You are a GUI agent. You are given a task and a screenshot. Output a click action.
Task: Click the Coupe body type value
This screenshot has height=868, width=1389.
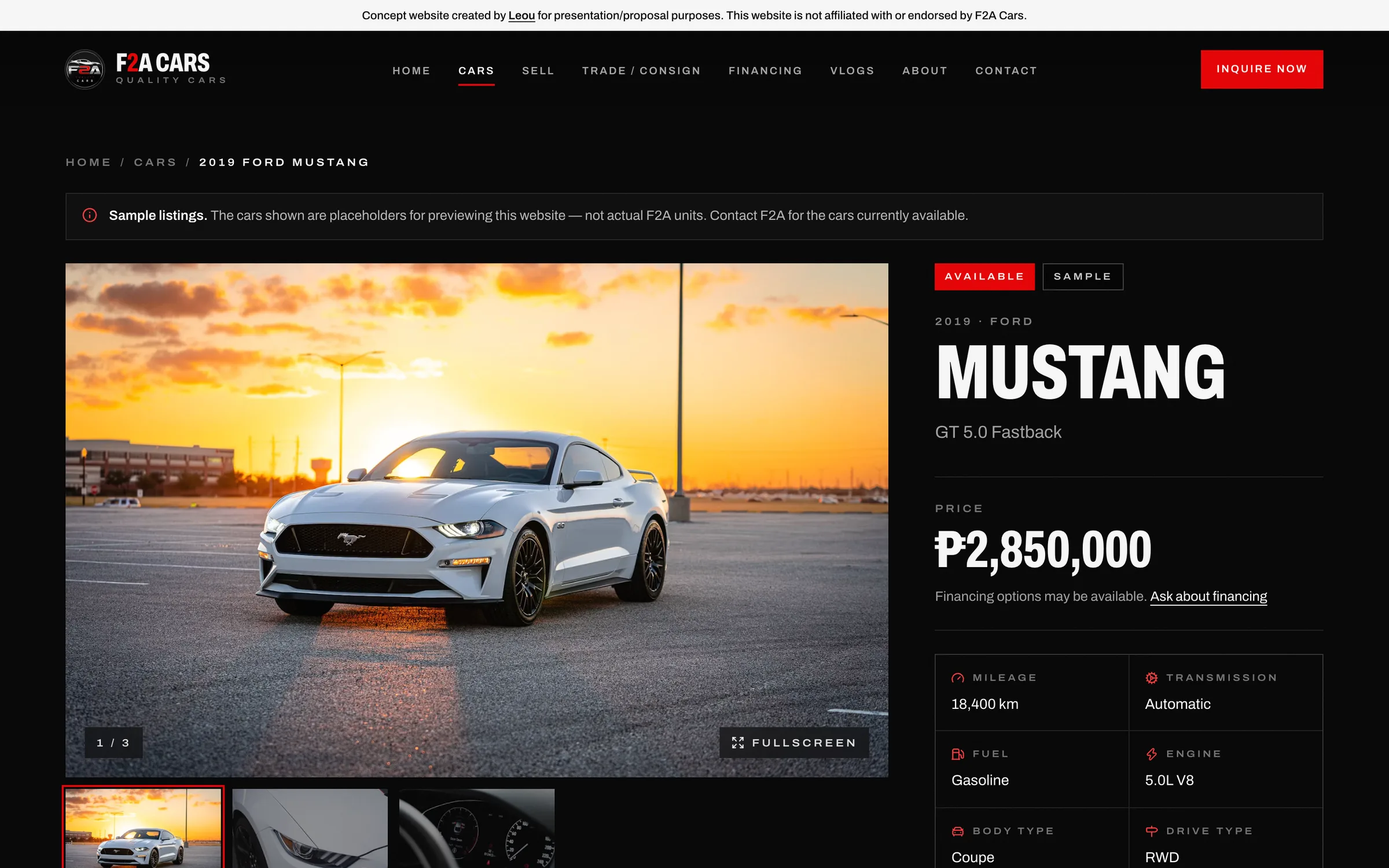tap(973, 858)
